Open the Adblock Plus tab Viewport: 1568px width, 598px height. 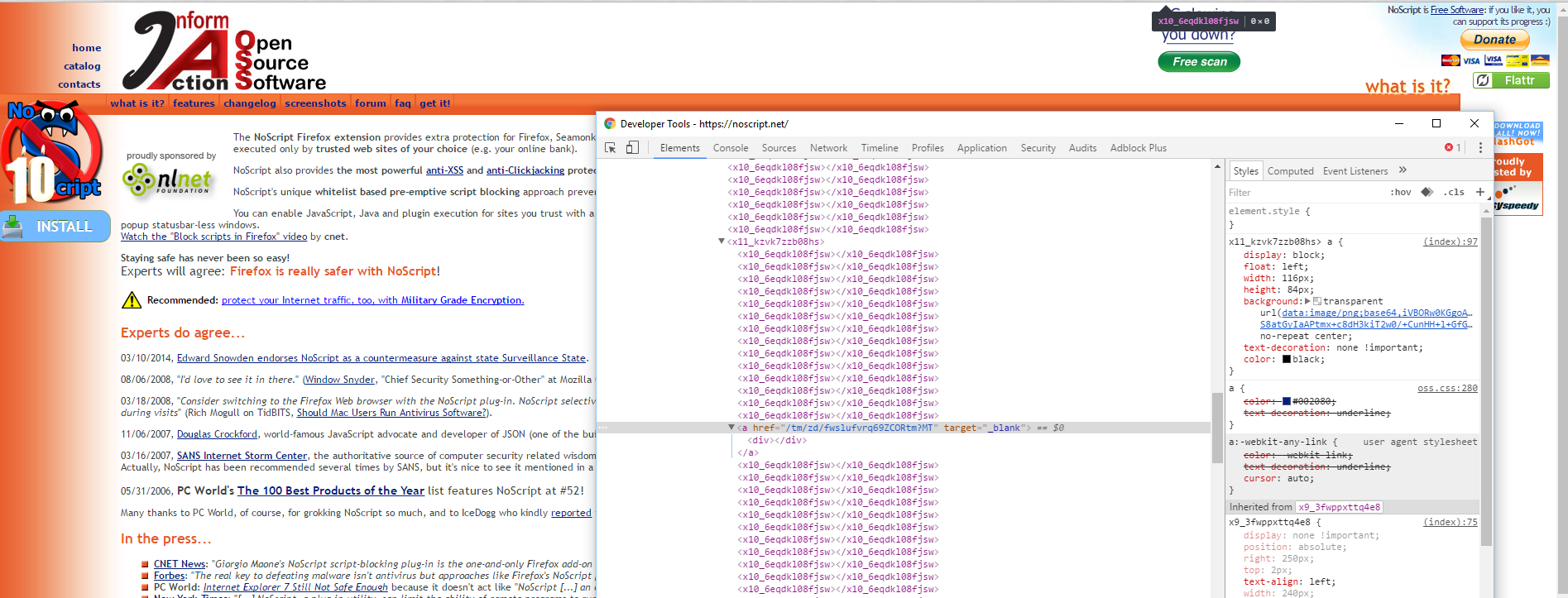click(x=1139, y=148)
